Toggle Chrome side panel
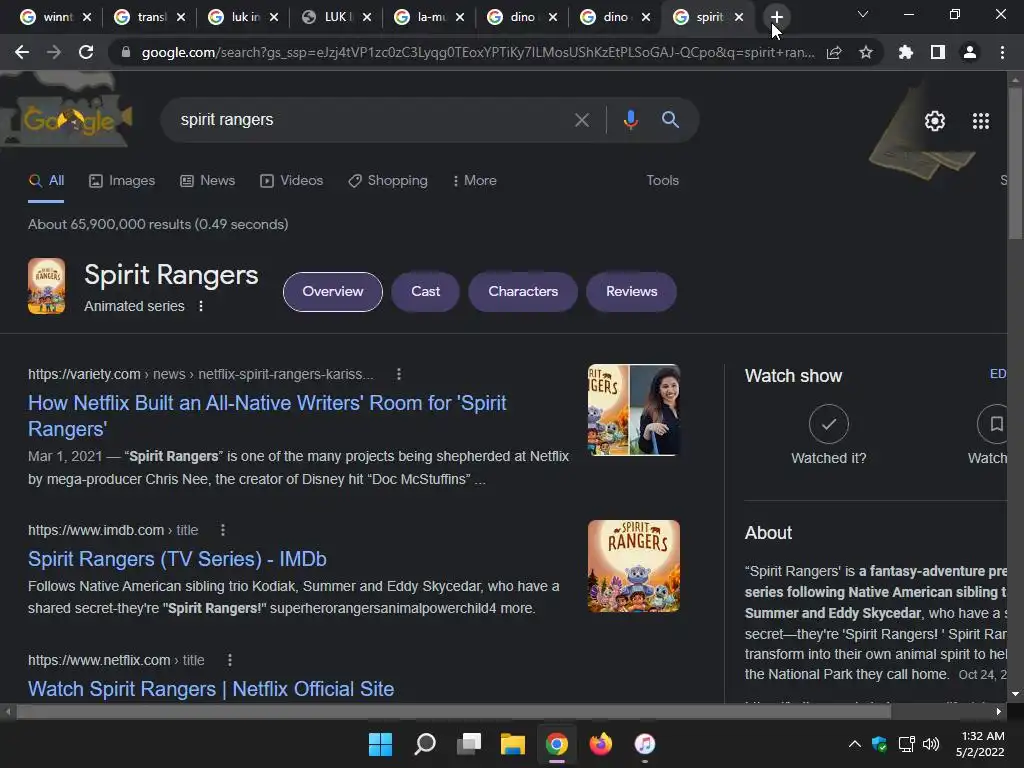The height and width of the screenshot is (768, 1024). click(938, 52)
